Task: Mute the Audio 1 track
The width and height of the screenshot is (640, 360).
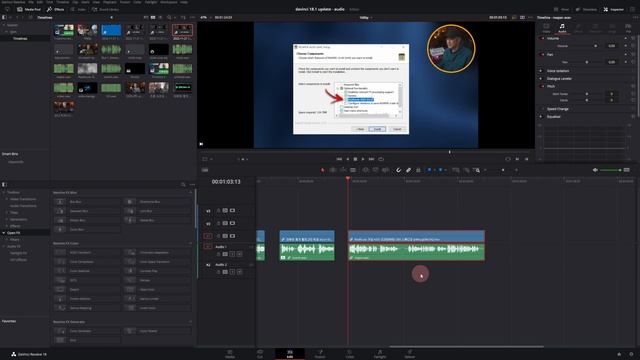Action: [x=240, y=254]
